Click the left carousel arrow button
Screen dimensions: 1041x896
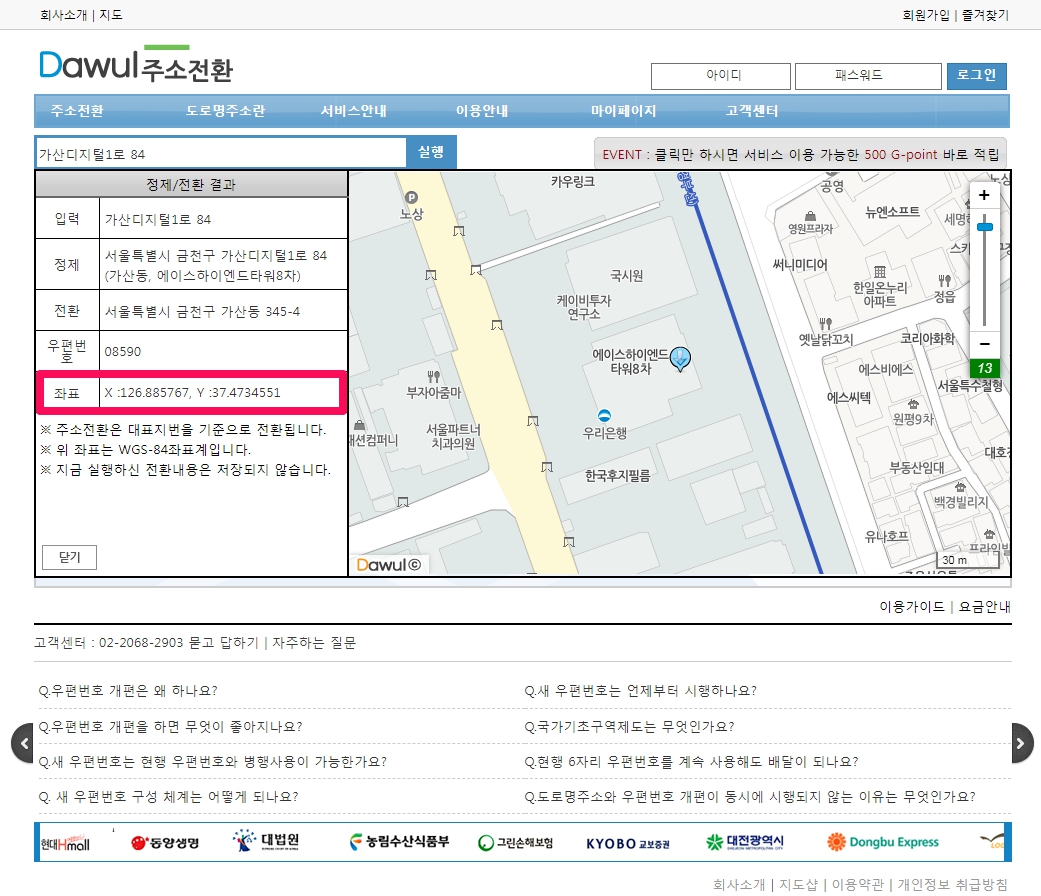pyautogui.click(x=22, y=742)
